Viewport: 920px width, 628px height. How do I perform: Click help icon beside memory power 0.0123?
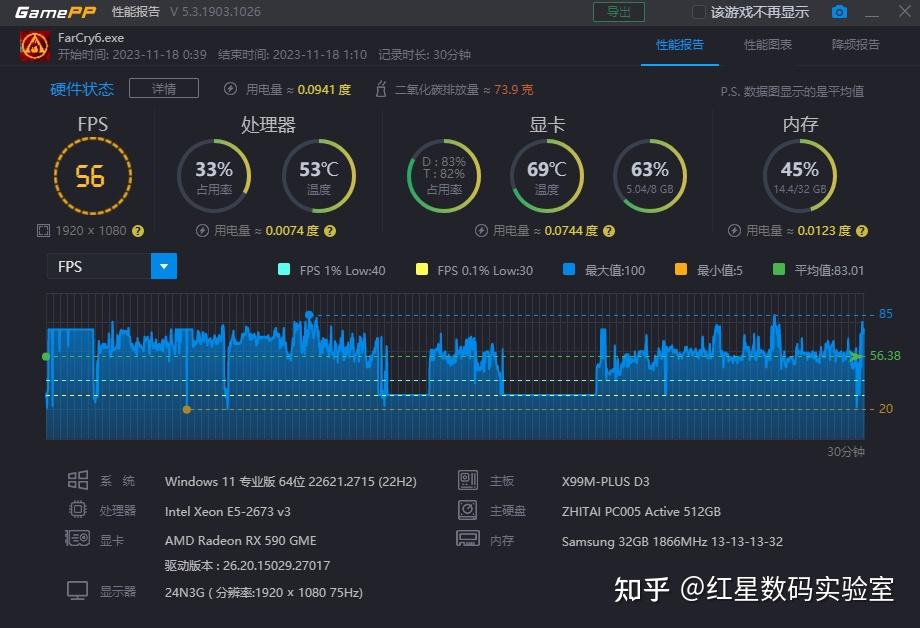tap(862, 231)
